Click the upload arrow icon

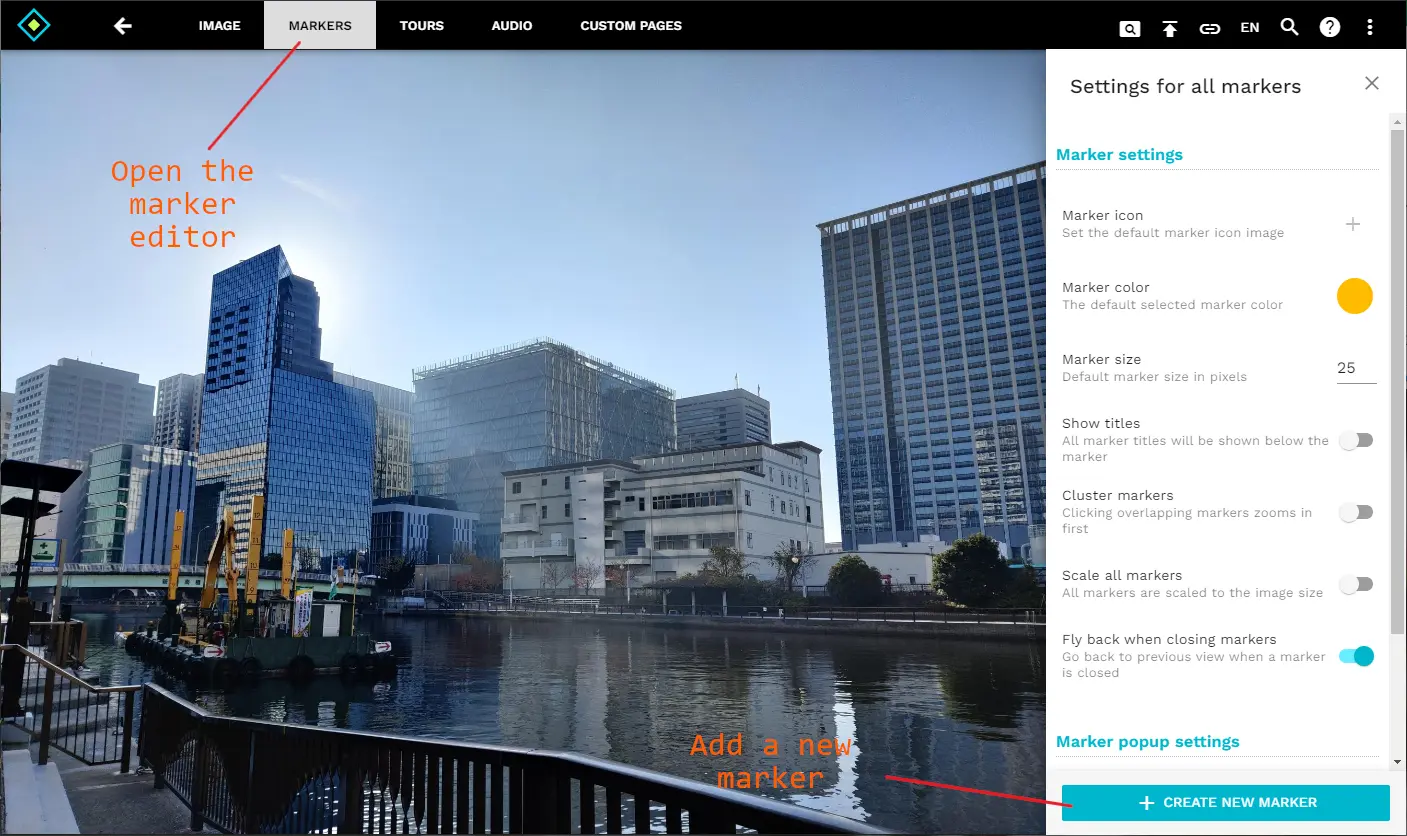coord(1170,28)
